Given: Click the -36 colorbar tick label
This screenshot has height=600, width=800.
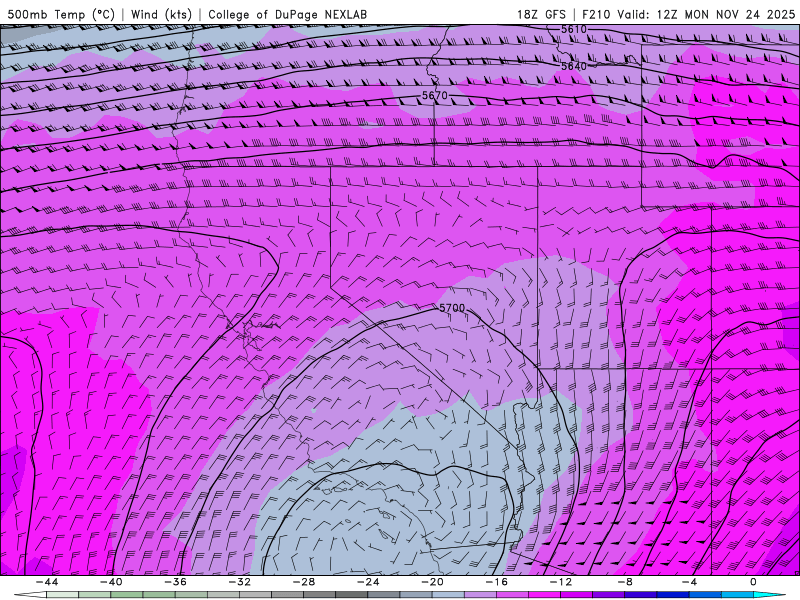Looking at the screenshot, I should [175, 582].
